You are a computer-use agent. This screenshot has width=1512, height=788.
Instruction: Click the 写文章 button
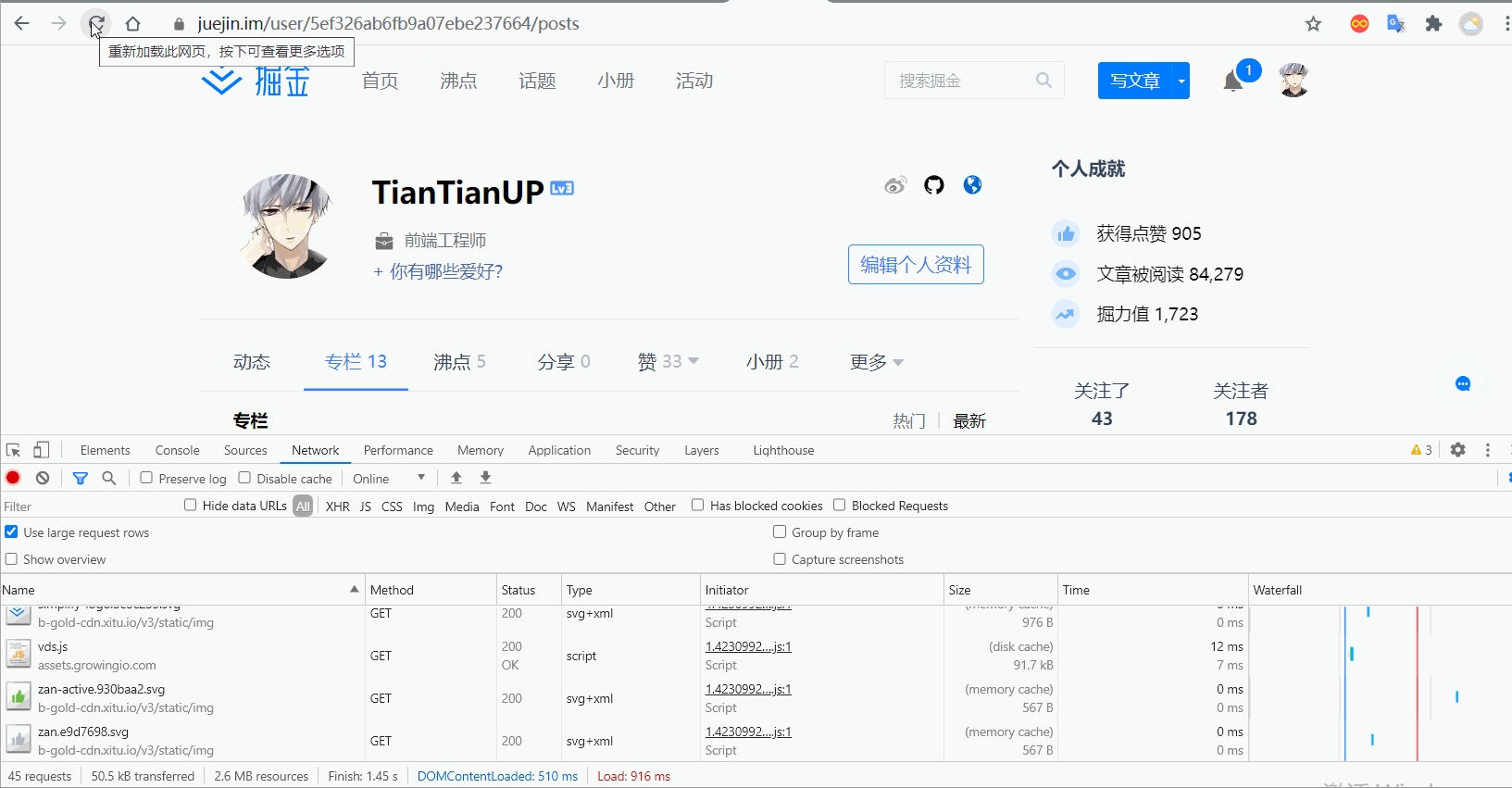pyautogui.click(x=1135, y=81)
